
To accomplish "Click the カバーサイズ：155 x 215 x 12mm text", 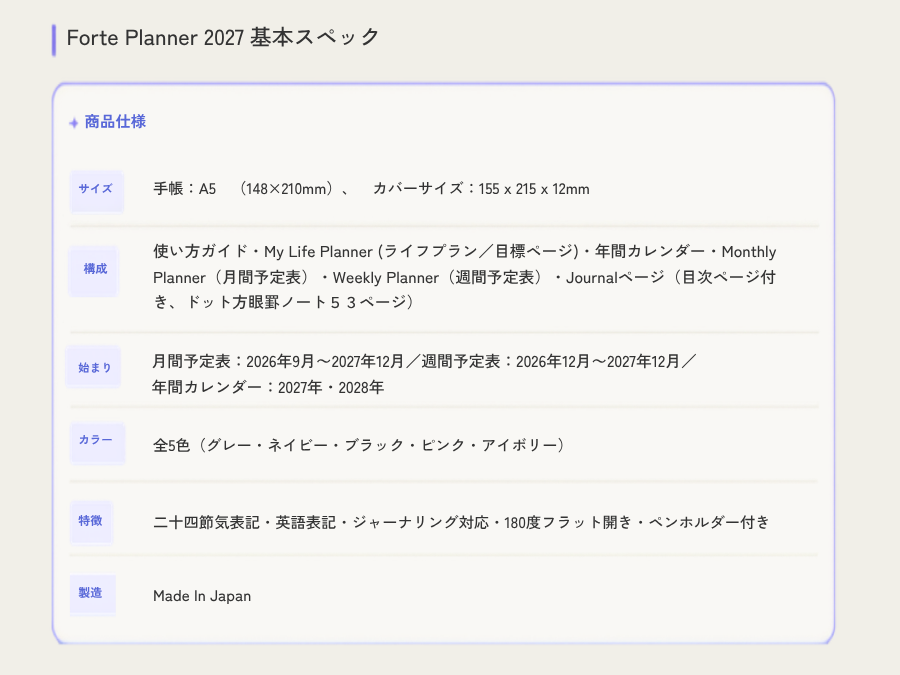I will pyautogui.click(x=481, y=189).
